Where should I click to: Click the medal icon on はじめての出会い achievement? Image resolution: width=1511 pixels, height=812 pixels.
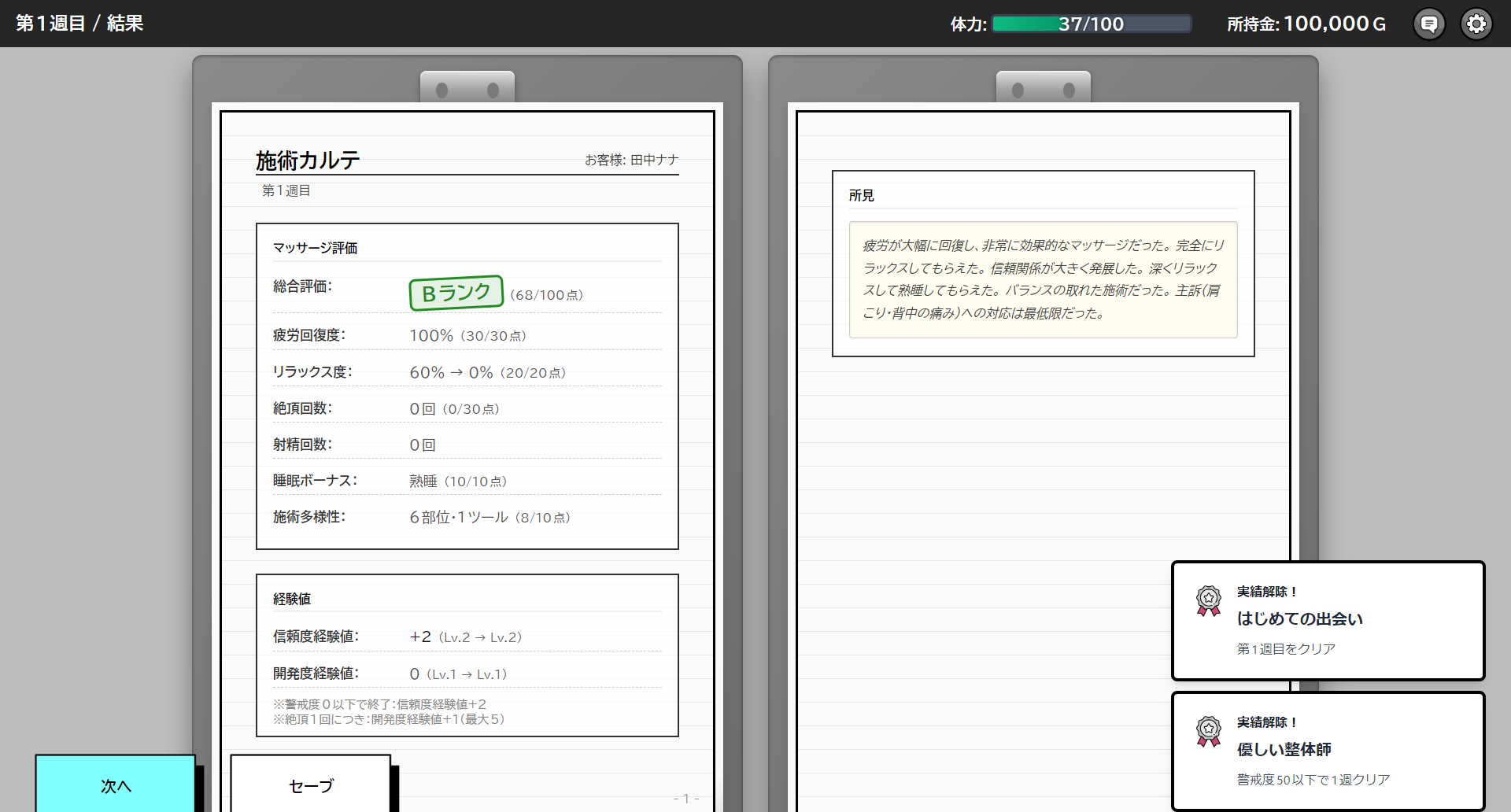[1208, 601]
